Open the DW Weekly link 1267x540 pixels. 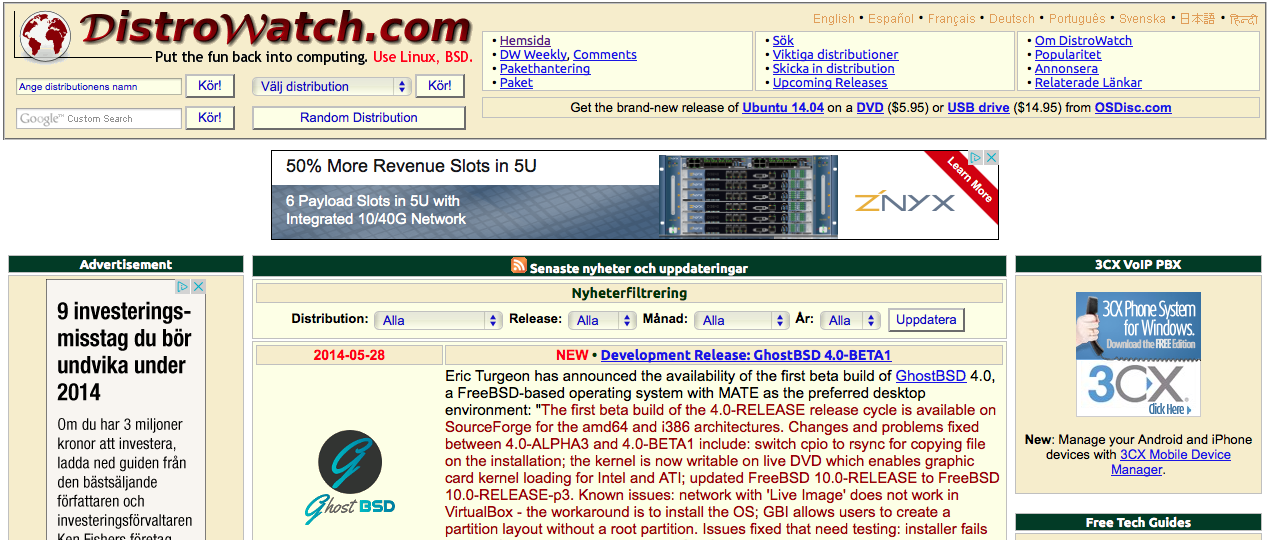click(x=533, y=55)
